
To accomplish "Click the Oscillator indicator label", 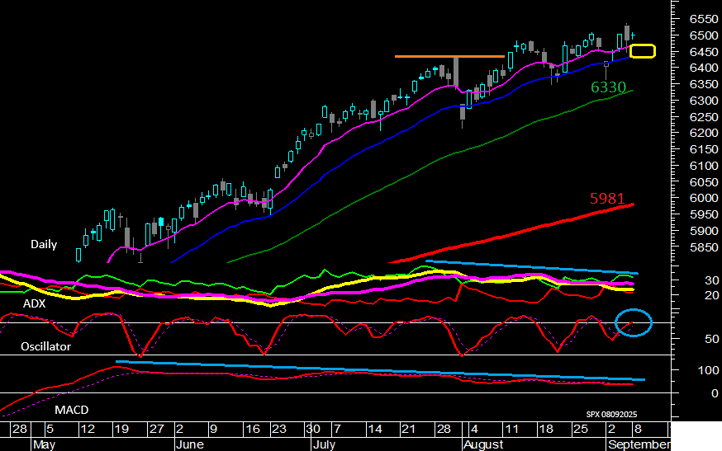I will pos(46,346).
